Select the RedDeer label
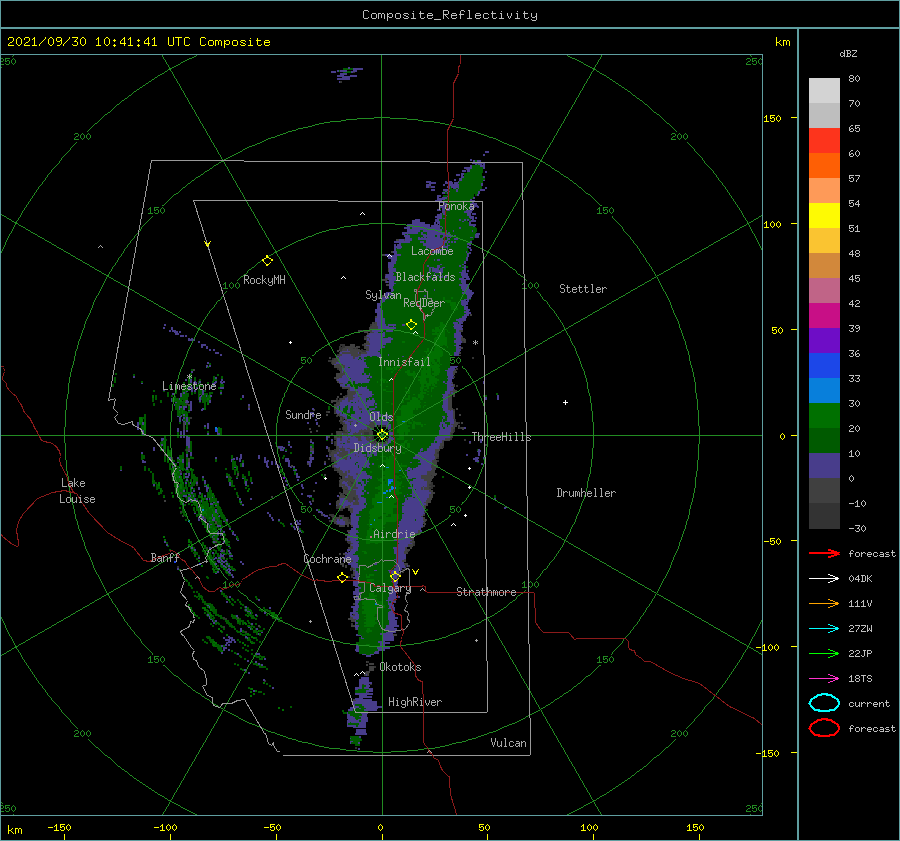This screenshot has width=900, height=841. click(x=424, y=303)
